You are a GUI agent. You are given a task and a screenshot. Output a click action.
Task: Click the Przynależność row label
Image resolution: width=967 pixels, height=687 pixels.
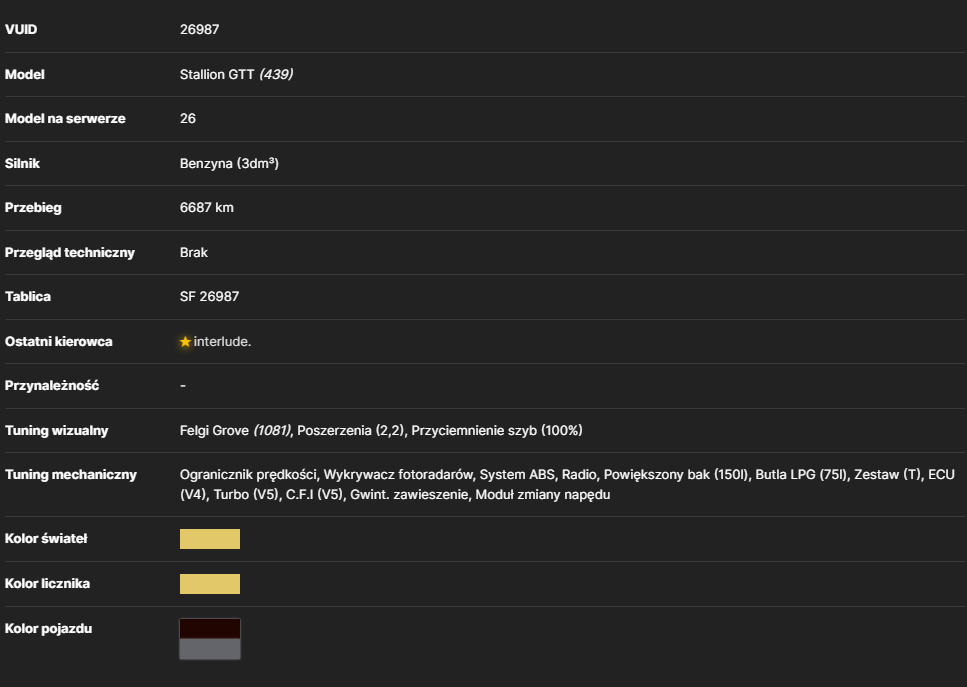(x=52, y=385)
